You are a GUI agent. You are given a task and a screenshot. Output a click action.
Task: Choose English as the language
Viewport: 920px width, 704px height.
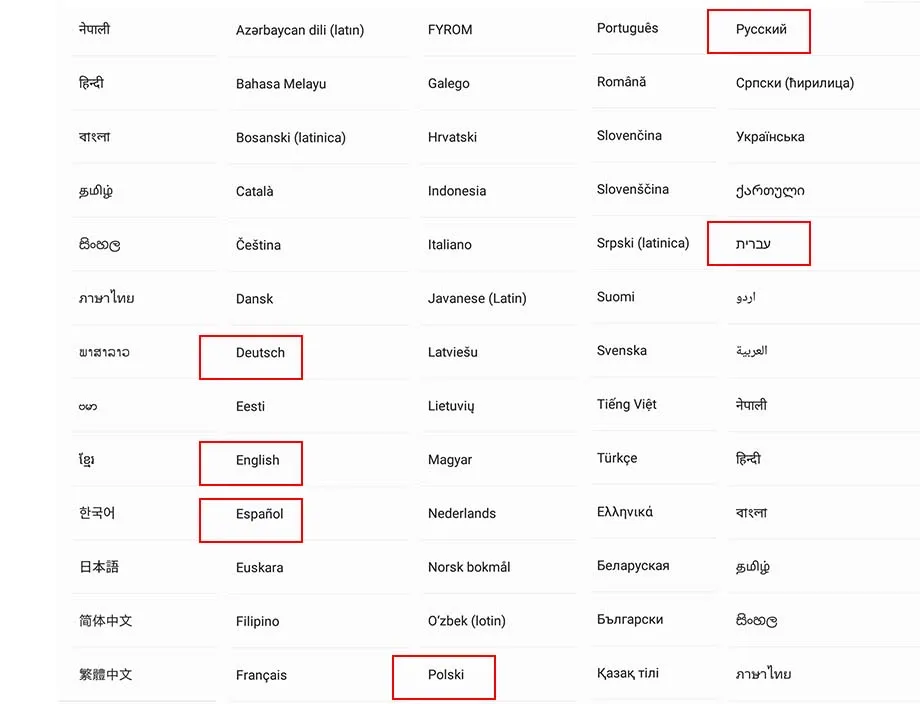[x=258, y=461]
